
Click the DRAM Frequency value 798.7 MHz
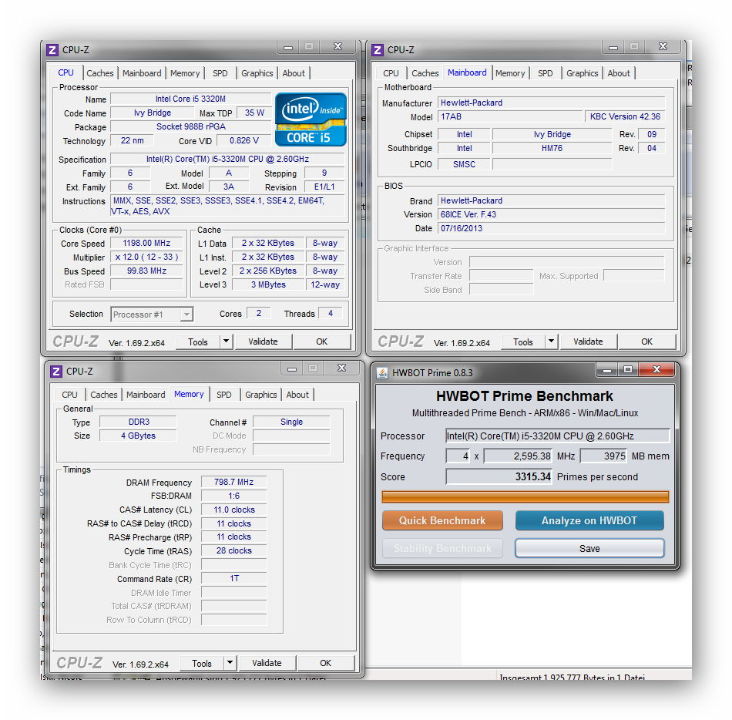tap(234, 482)
